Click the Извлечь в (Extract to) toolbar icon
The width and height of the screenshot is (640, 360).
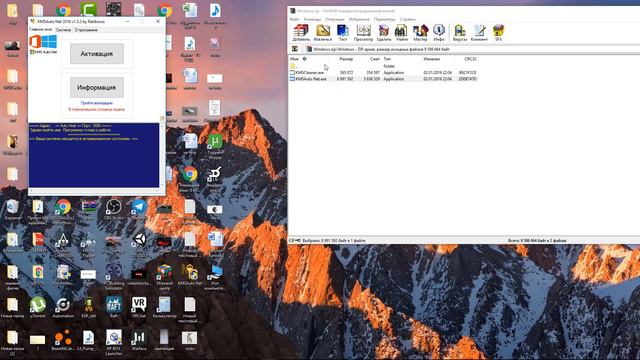point(322,33)
